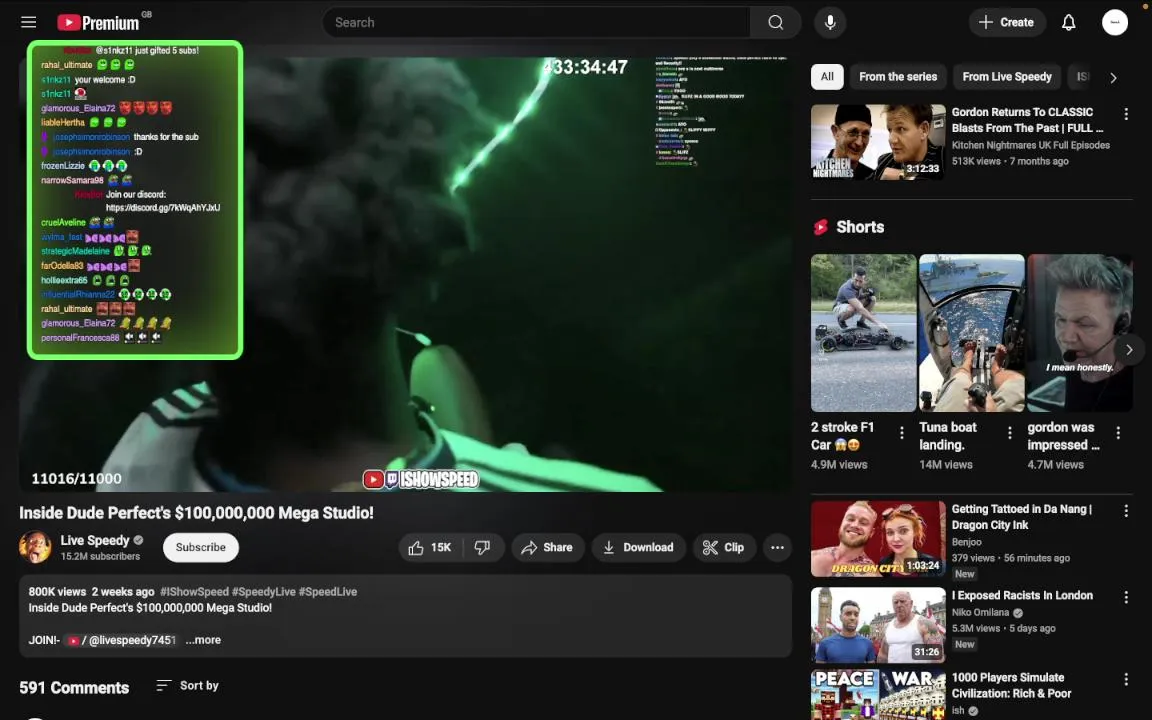Select From the series chip
The width and height of the screenshot is (1152, 720).
[898, 76]
